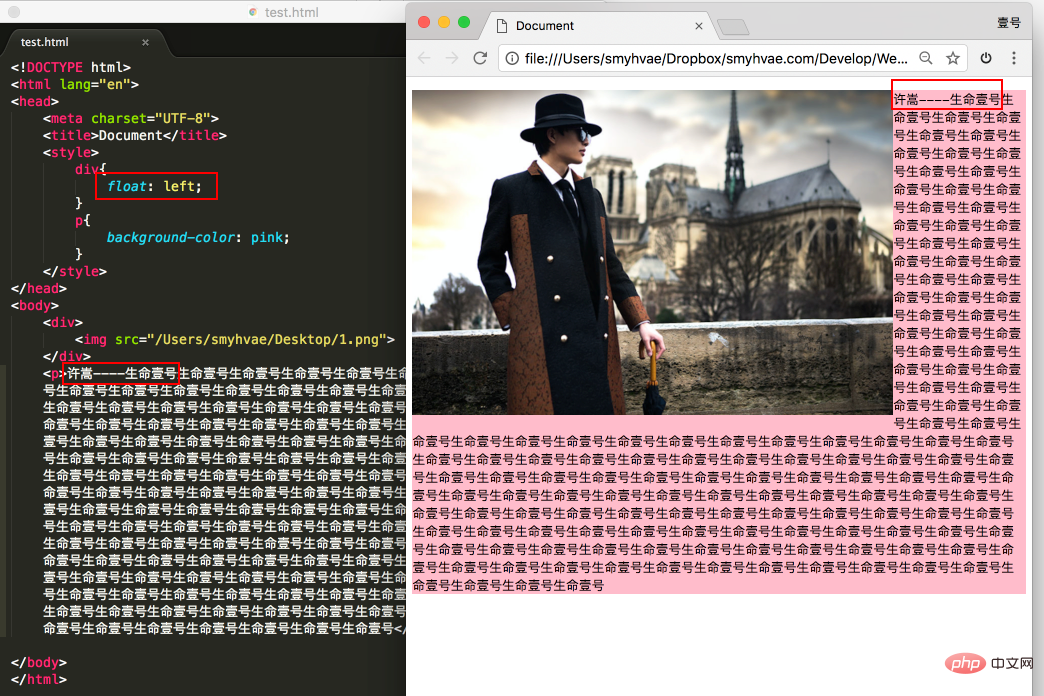This screenshot has height=696, width=1044.
Task: Click the zoom magnifier icon in address bar
Action: (x=925, y=58)
